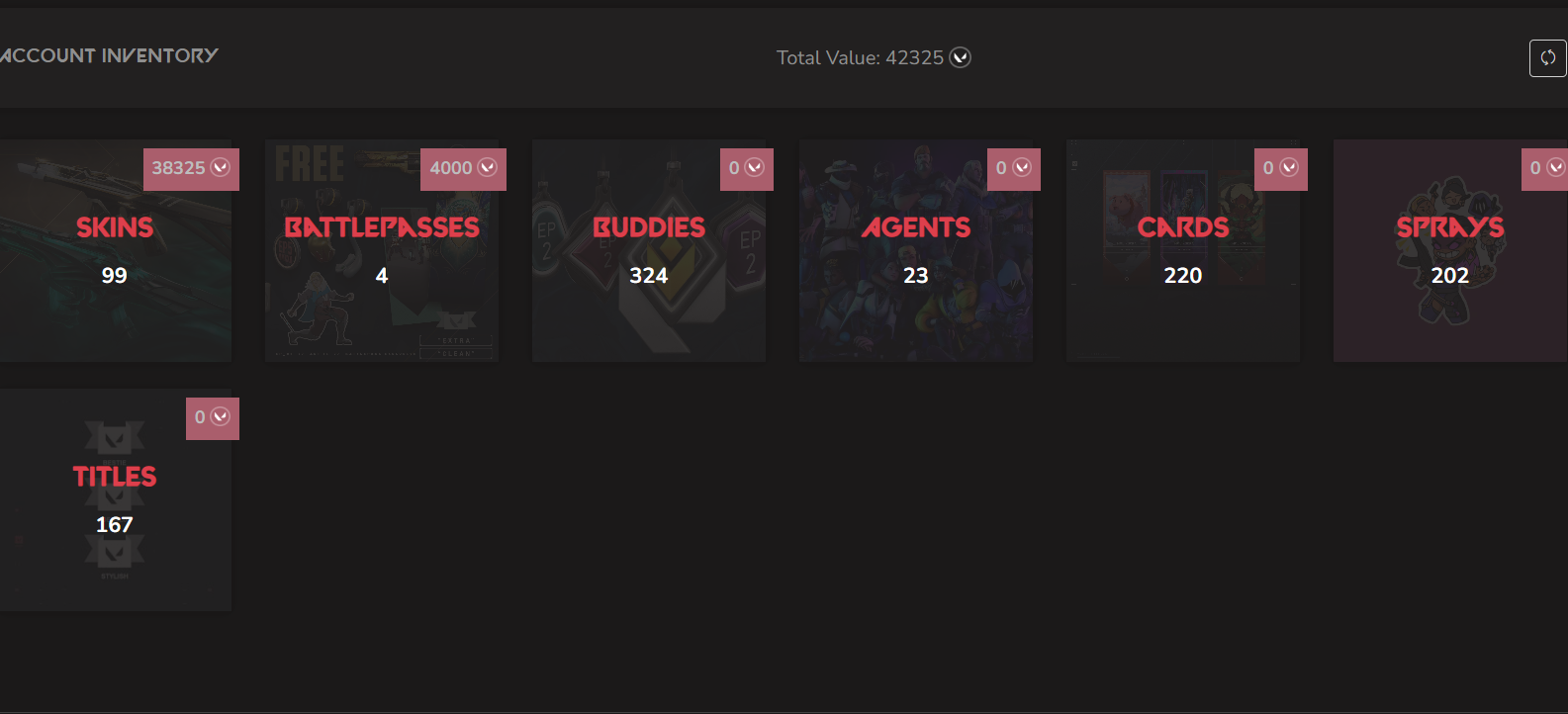Open the Skins category tile
This screenshot has height=714, width=1568.
(x=115, y=250)
